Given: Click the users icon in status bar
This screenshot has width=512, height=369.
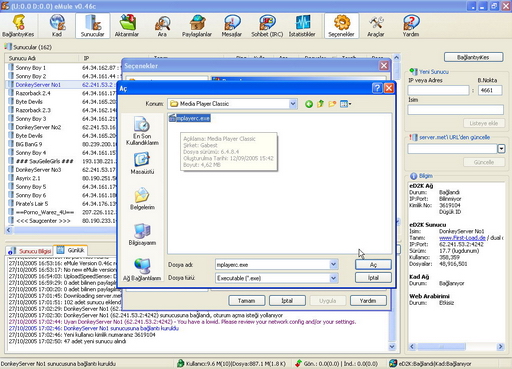Looking at the screenshot, I should [x=180, y=364].
